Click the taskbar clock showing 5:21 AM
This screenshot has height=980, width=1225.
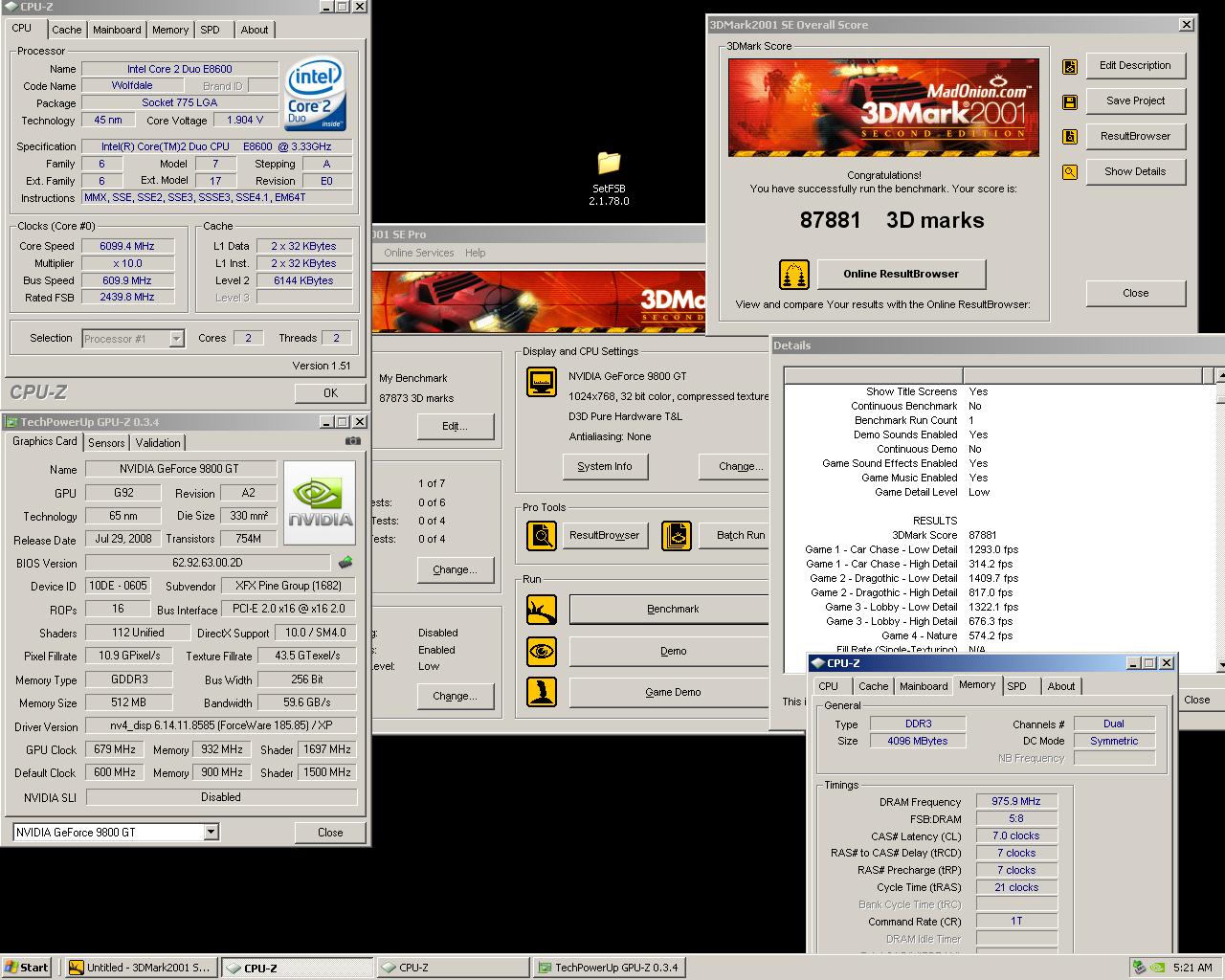click(x=1192, y=968)
